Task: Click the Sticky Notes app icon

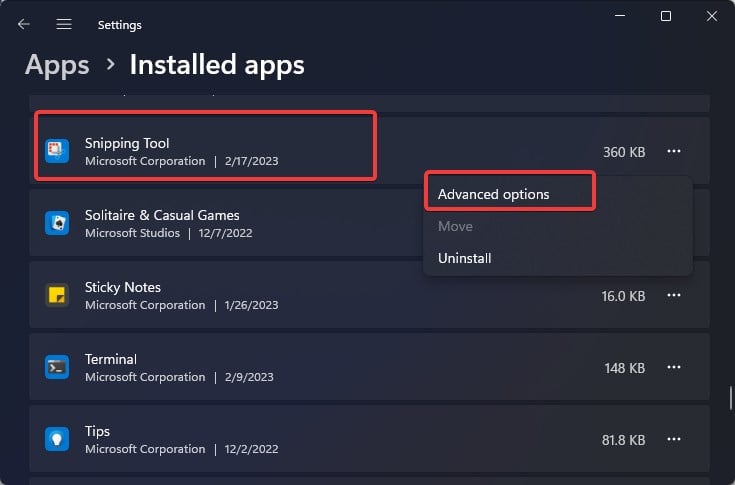Action: (57, 295)
